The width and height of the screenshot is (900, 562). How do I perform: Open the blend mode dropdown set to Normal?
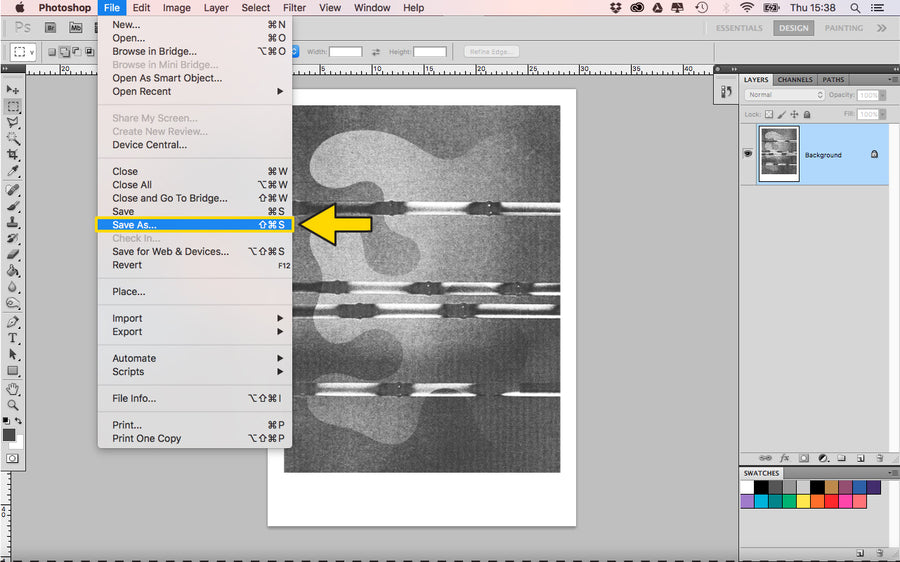(784, 95)
